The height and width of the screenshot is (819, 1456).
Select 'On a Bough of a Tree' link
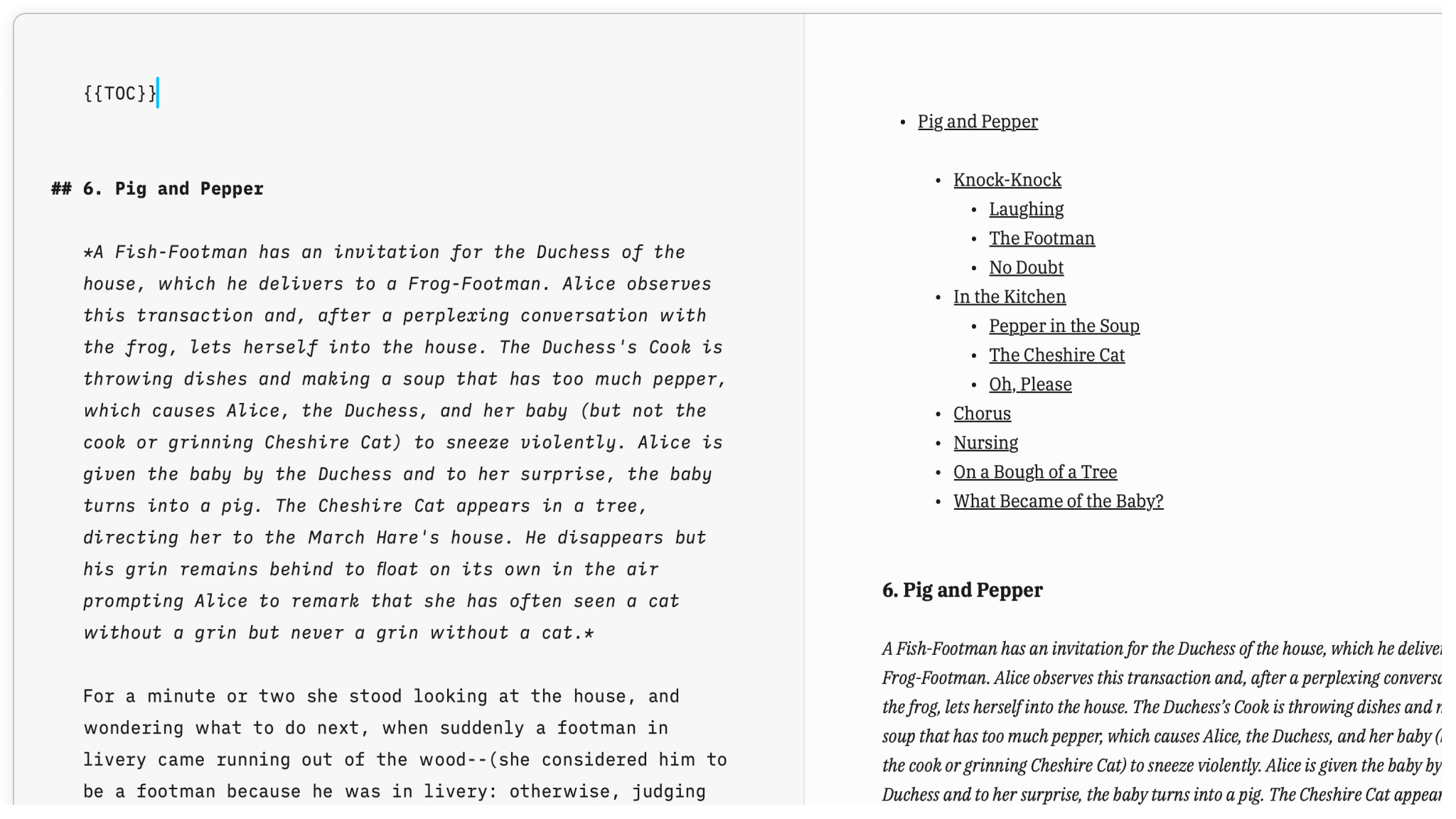tap(1035, 472)
